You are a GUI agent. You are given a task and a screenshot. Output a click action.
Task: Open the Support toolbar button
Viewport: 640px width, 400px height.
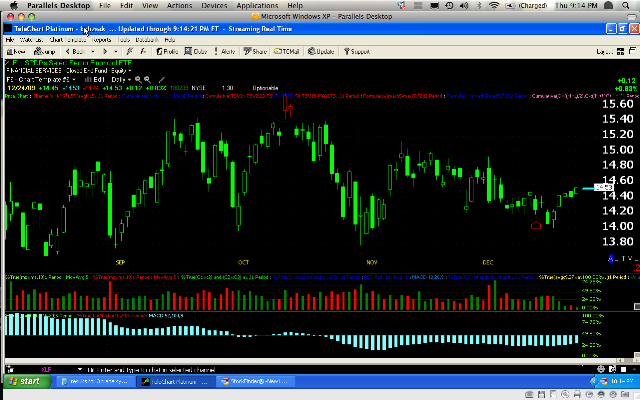tap(357, 51)
